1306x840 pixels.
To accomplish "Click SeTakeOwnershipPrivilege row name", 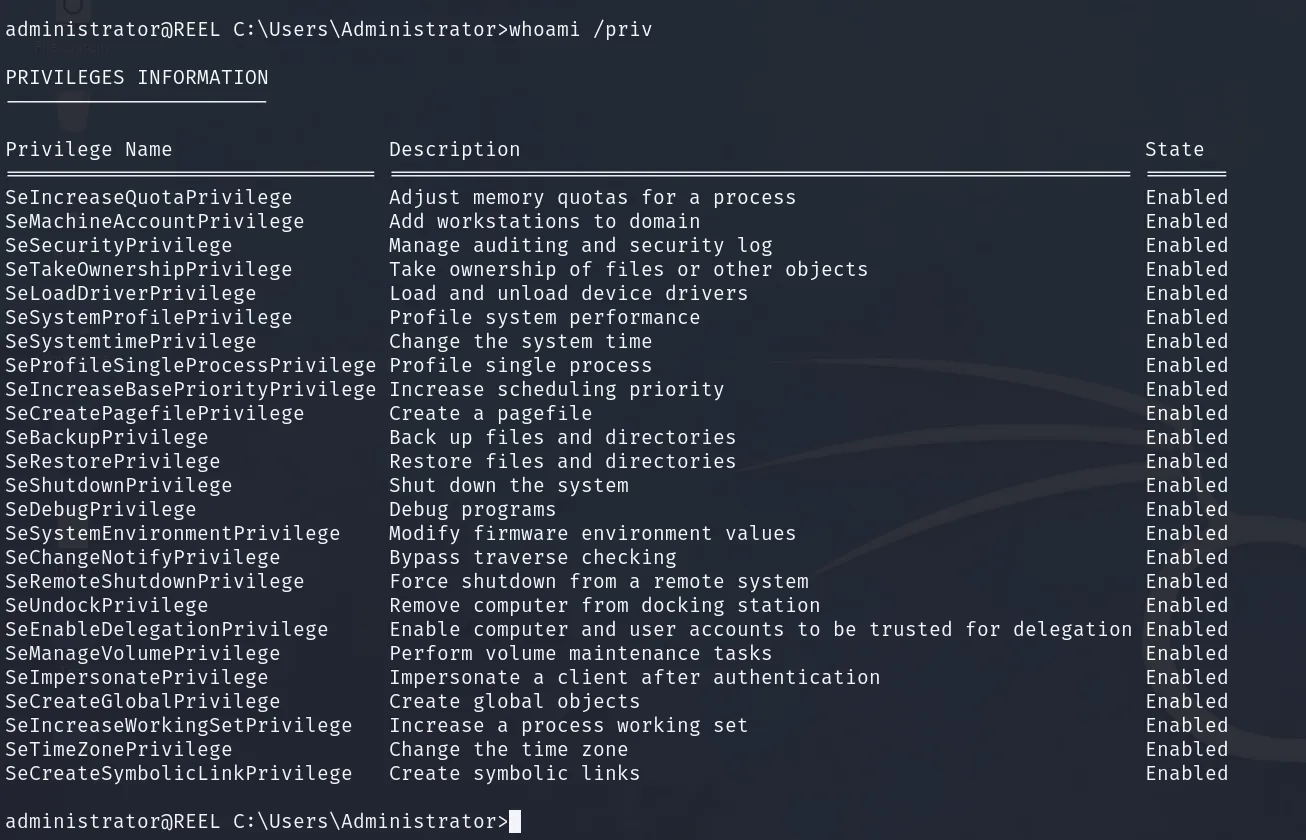I will tap(149, 269).
